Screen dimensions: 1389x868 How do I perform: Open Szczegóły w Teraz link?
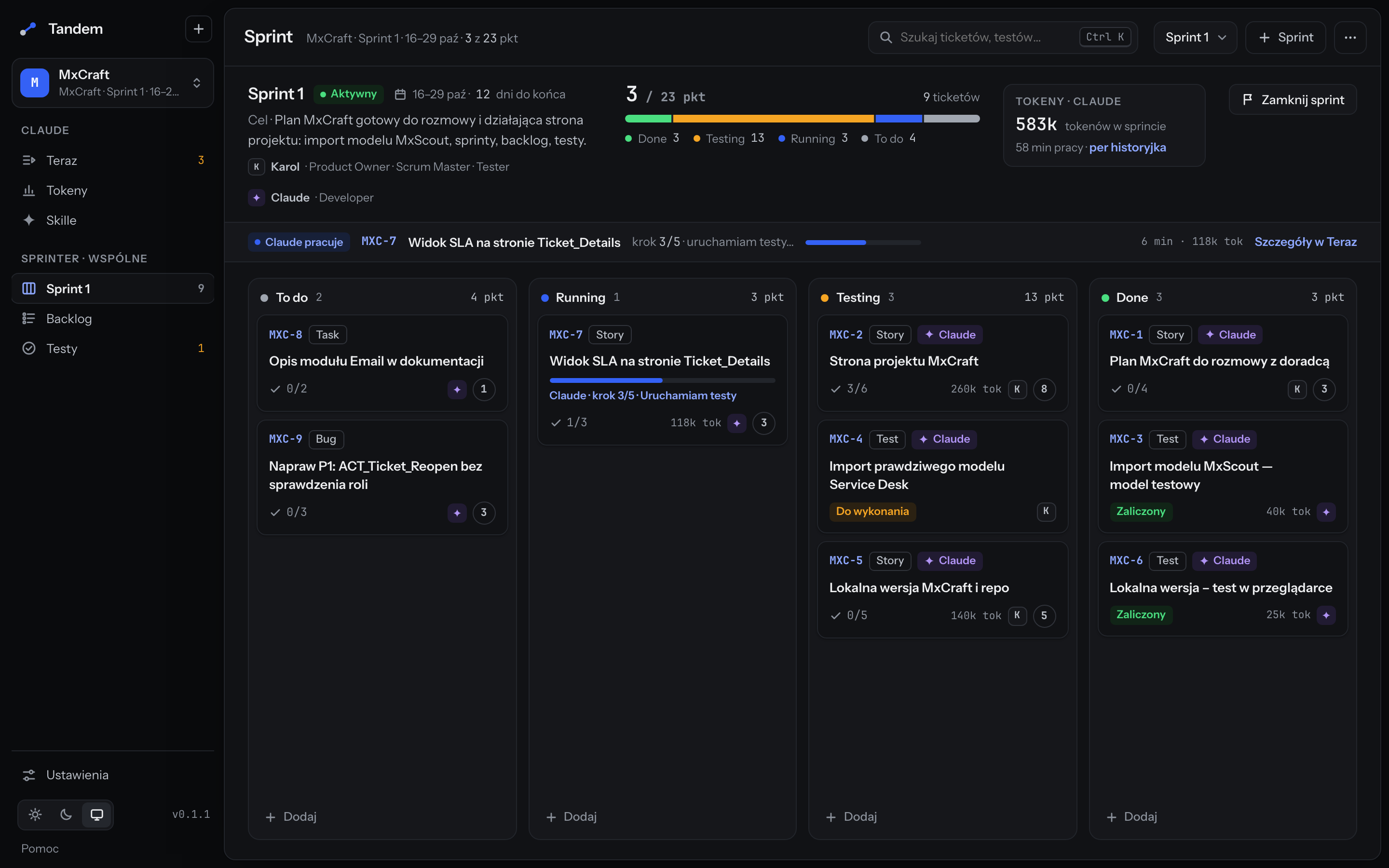coord(1305,242)
